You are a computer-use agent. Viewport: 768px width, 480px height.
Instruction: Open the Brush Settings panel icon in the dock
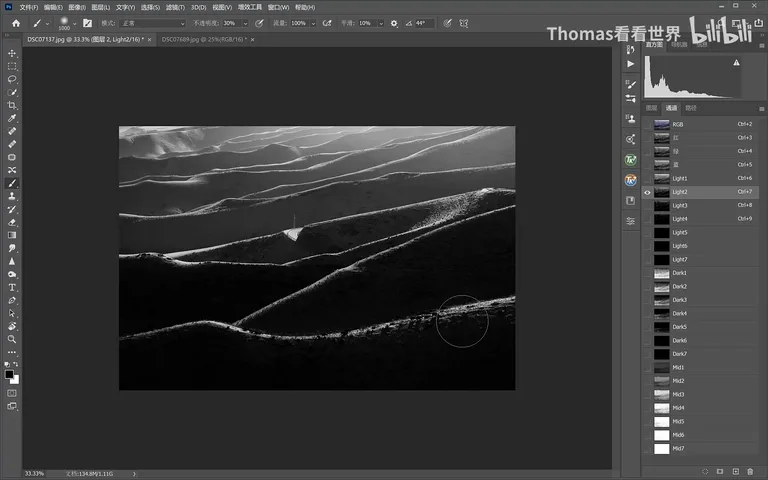click(631, 84)
